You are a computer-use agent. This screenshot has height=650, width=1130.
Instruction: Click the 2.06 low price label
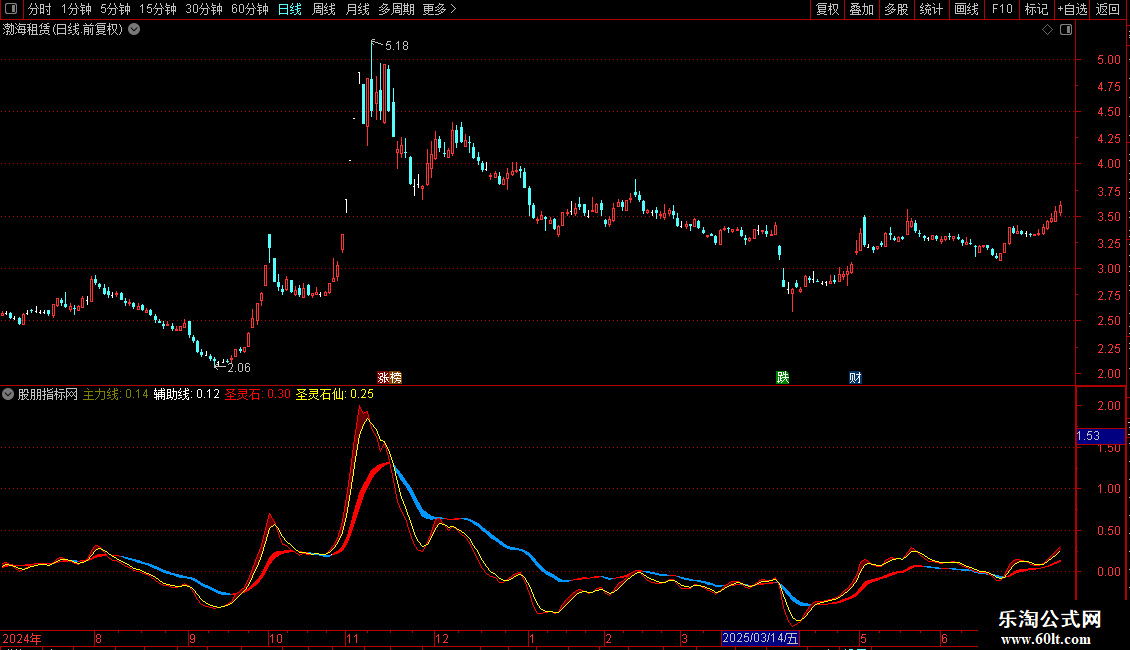click(x=239, y=368)
